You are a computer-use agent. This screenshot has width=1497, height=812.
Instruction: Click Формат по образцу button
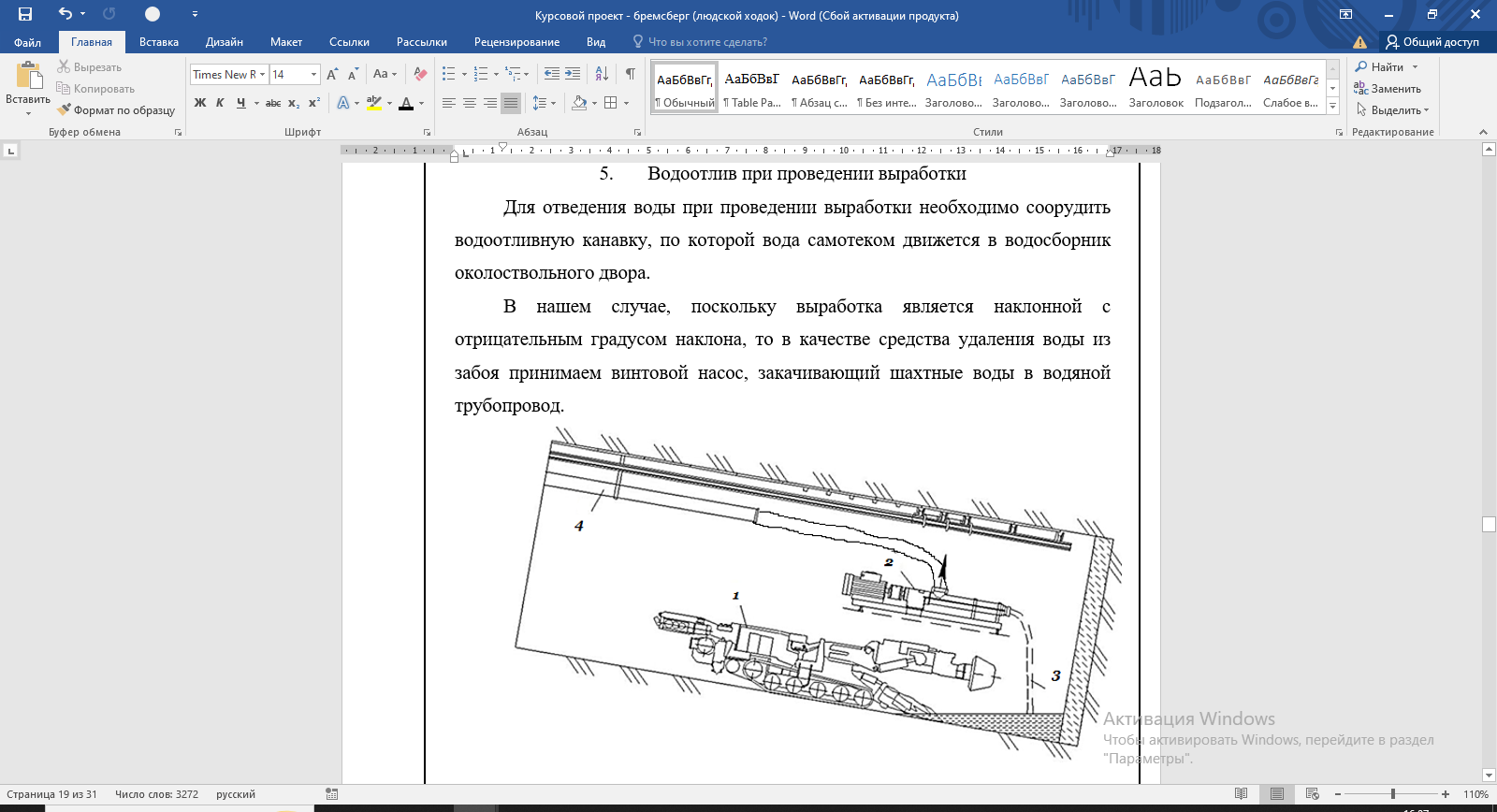(116, 110)
